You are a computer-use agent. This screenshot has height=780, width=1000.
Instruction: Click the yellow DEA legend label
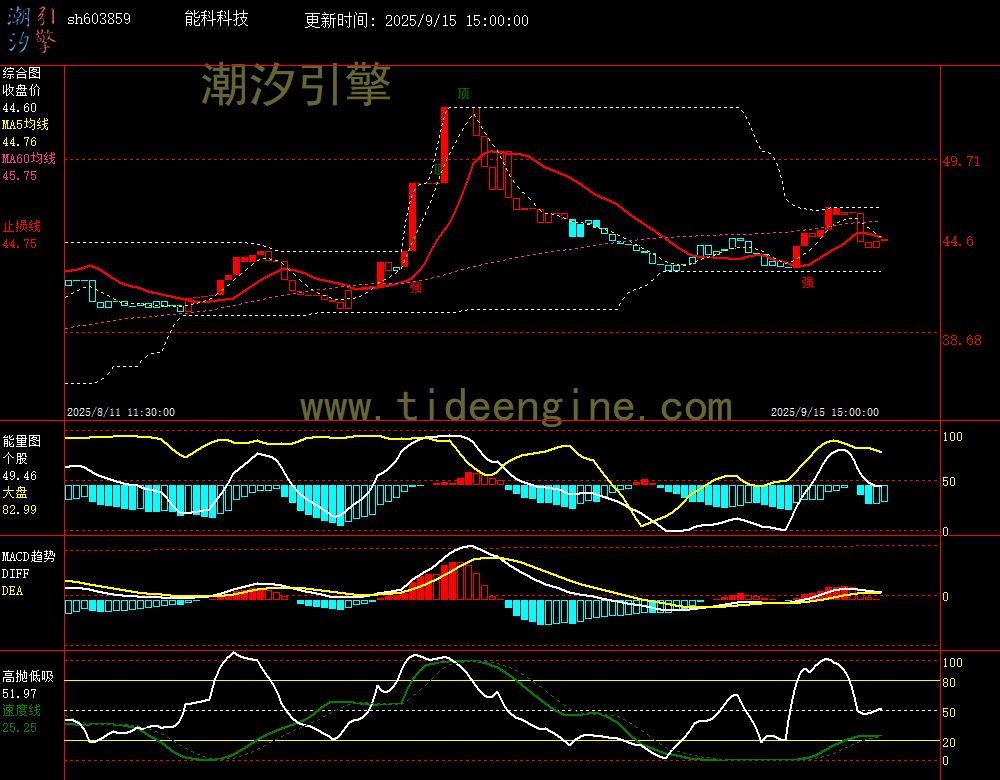point(13,591)
